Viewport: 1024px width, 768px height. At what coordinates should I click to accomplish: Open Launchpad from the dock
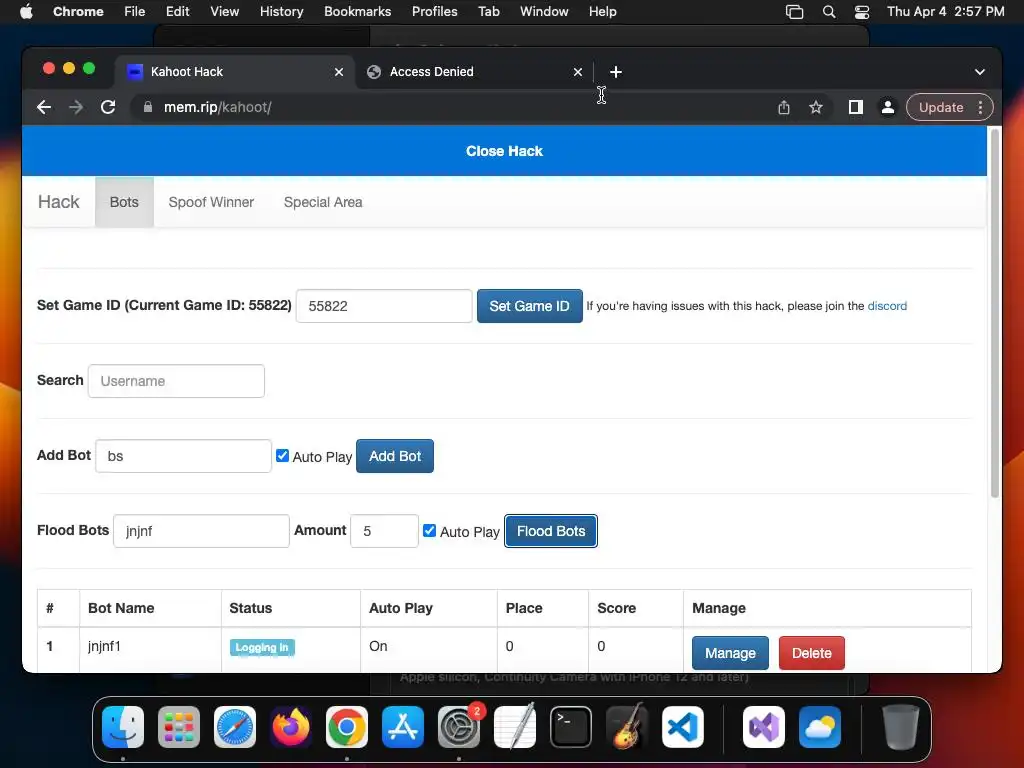click(179, 727)
